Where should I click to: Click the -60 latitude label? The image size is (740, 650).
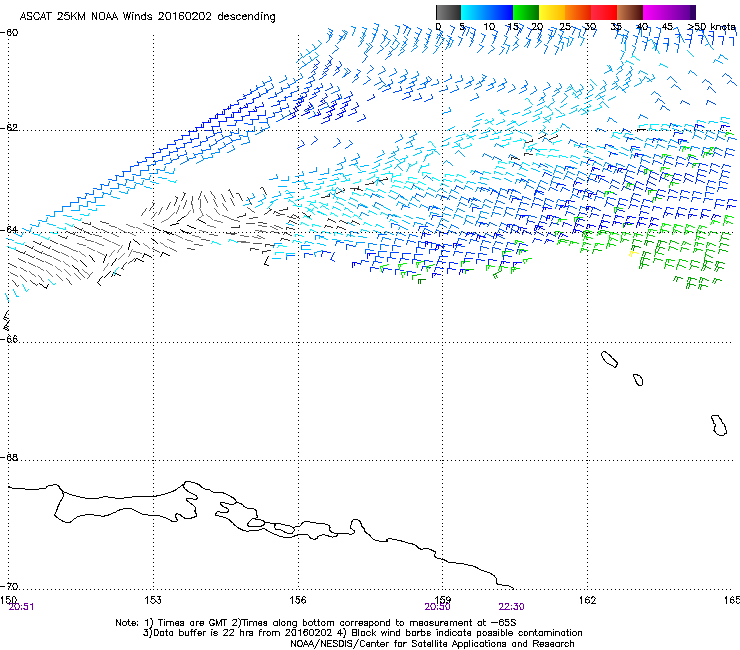9,33
